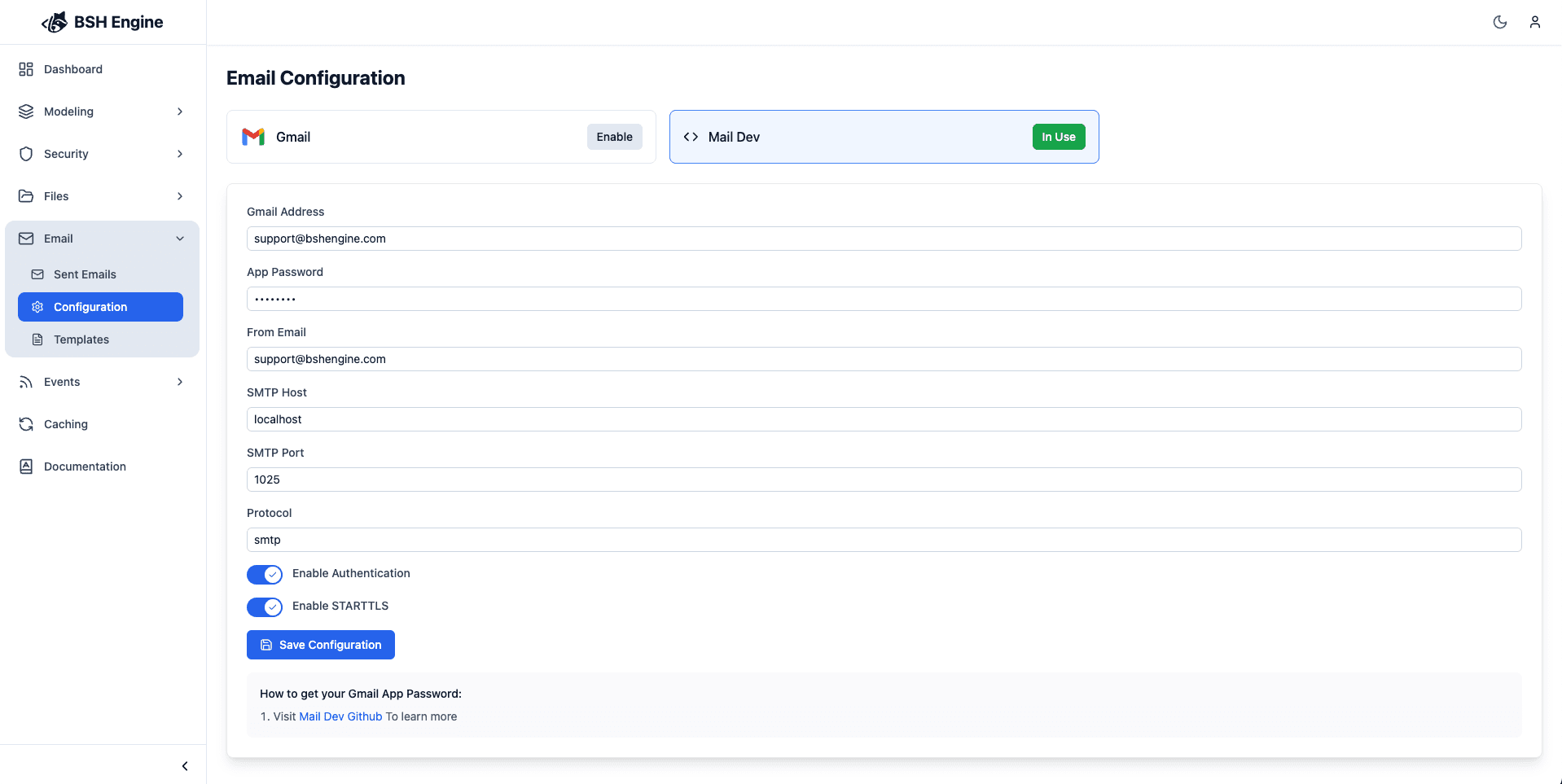
Task: Open the Templates page
Action: [81, 339]
